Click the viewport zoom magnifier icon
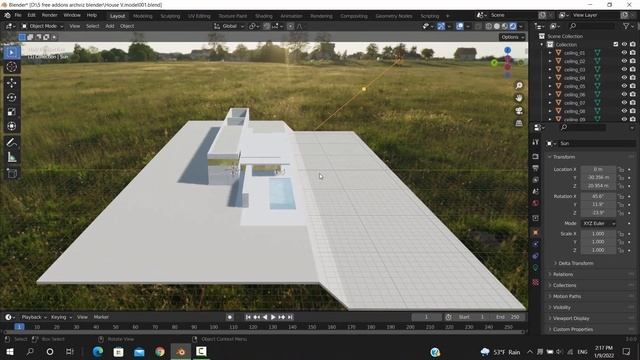Image resolution: width=640 pixels, height=360 pixels. pyautogui.click(x=519, y=86)
